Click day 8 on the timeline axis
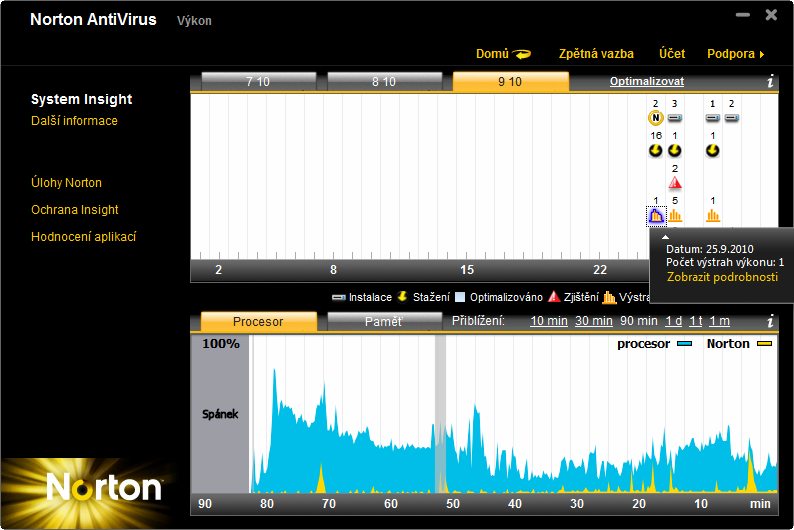This screenshot has height=530, width=794. [x=333, y=270]
